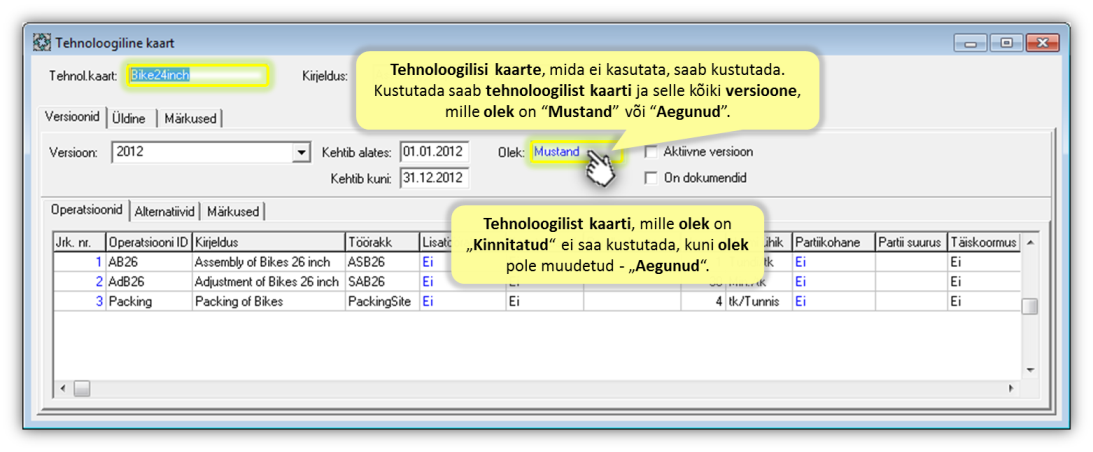Click the table's scroll right arrow
Viewport: 1093px width, 452px height.
1012,388
